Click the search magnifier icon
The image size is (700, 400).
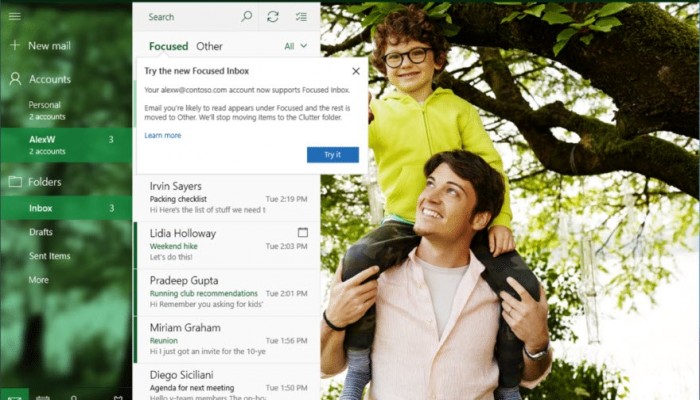tap(247, 17)
